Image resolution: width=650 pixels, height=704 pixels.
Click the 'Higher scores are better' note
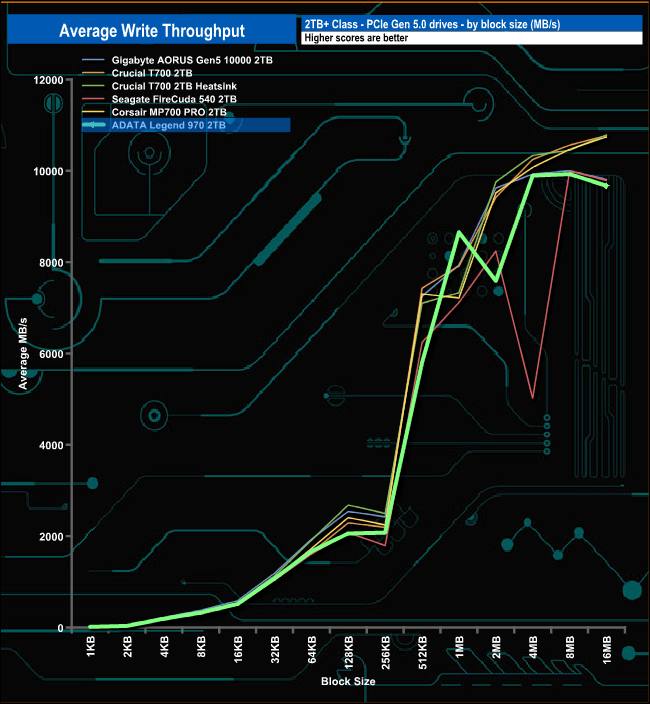click(x=356, y=38)
